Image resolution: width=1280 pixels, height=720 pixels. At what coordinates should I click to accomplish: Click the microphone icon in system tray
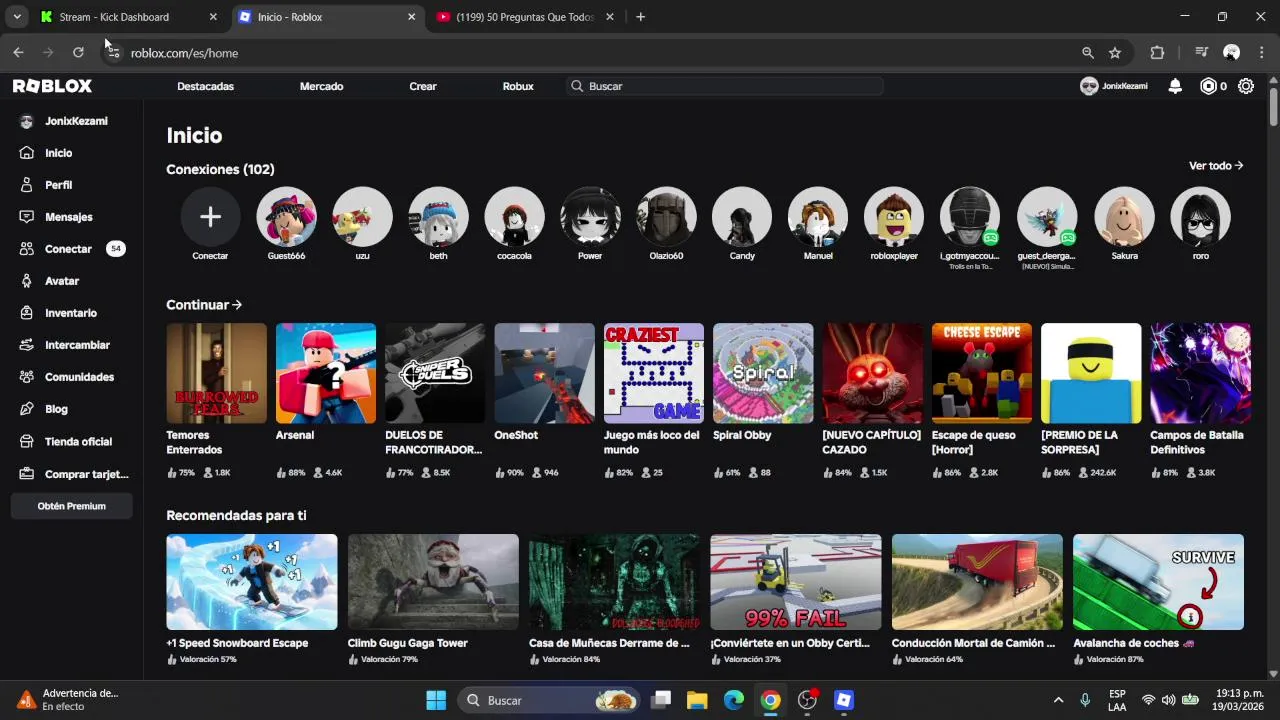(x=1085, y=700)
